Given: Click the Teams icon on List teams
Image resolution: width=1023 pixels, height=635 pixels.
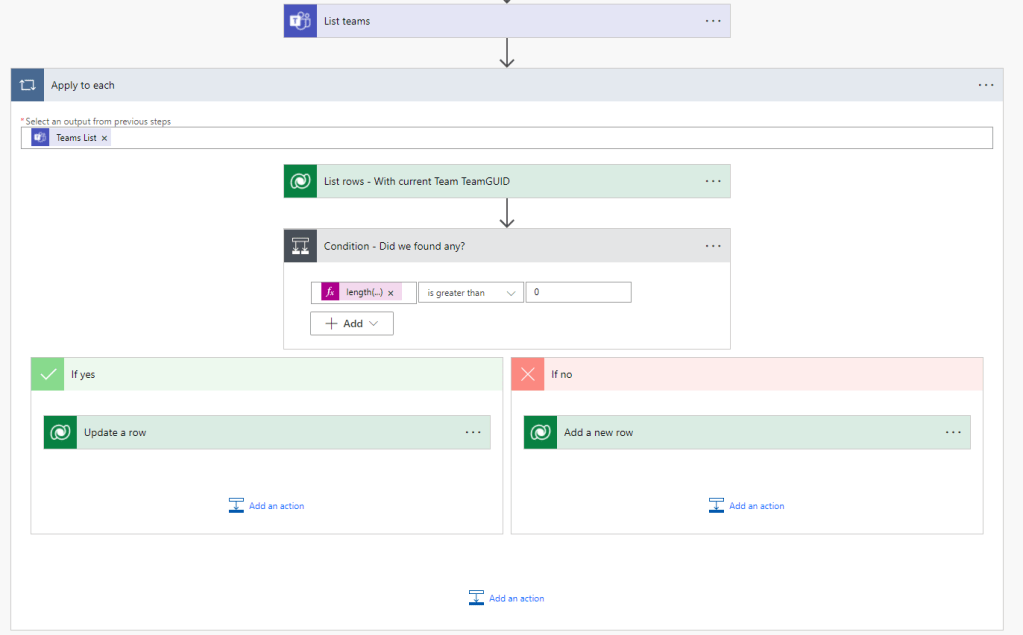Looking at the screenshot, I should pos(300,21).
